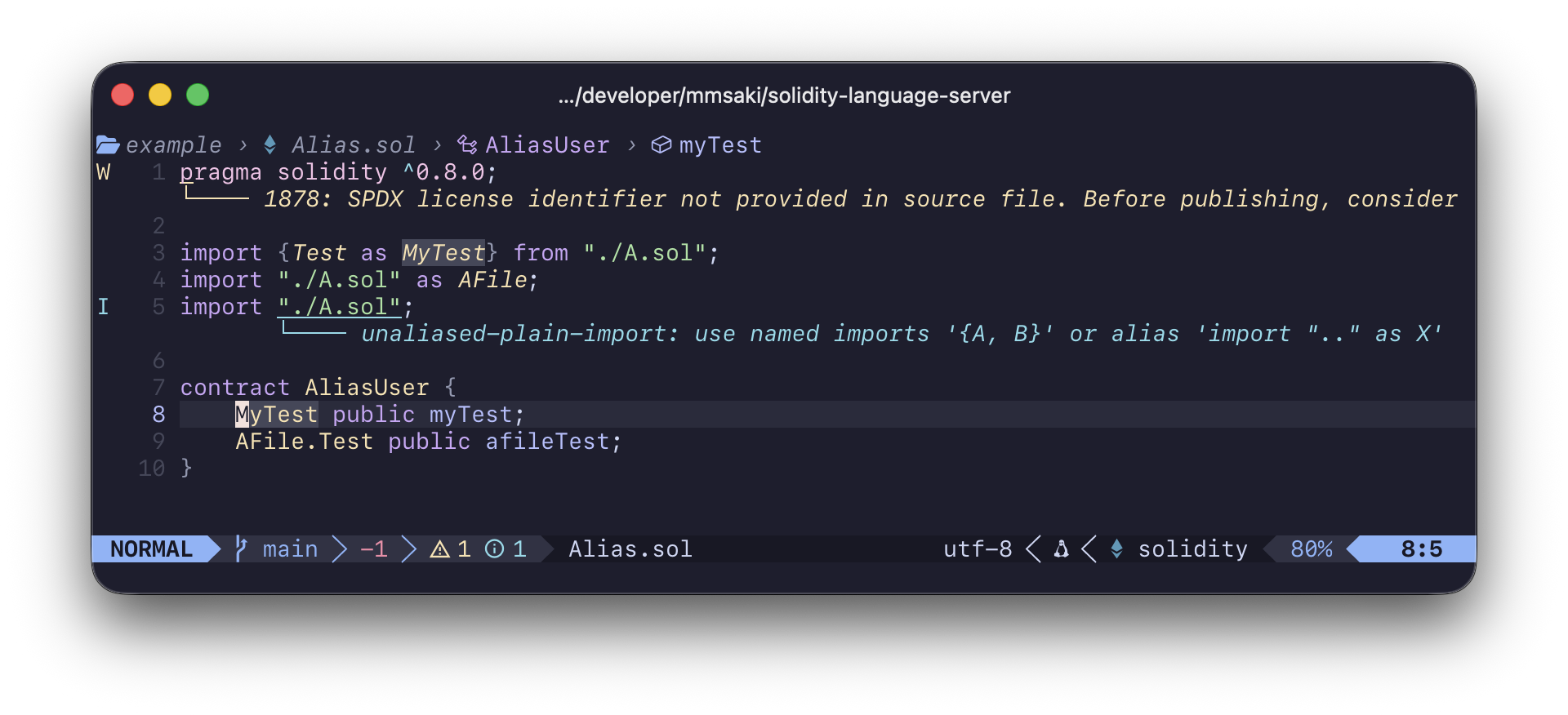Image resolution: width=1568 pixels, height=715 pixels.
Task: Click the cube icon before myTest breadcrumb
Action: (x=661, y=145)
